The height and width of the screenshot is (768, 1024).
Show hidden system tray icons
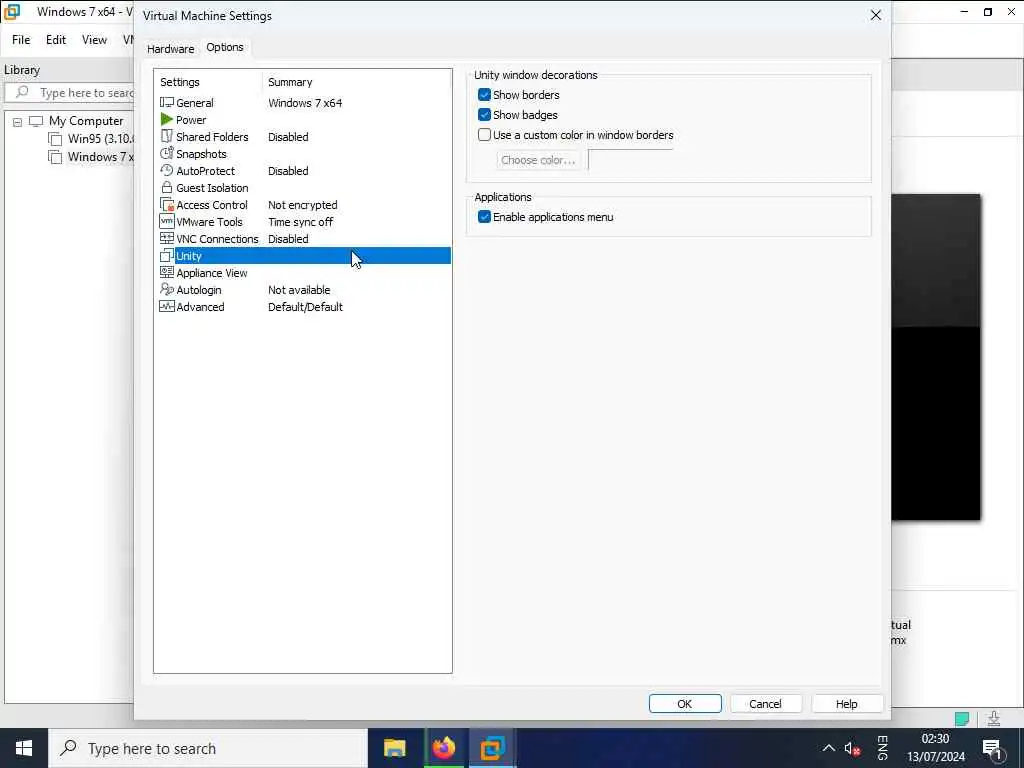[828, 748]
